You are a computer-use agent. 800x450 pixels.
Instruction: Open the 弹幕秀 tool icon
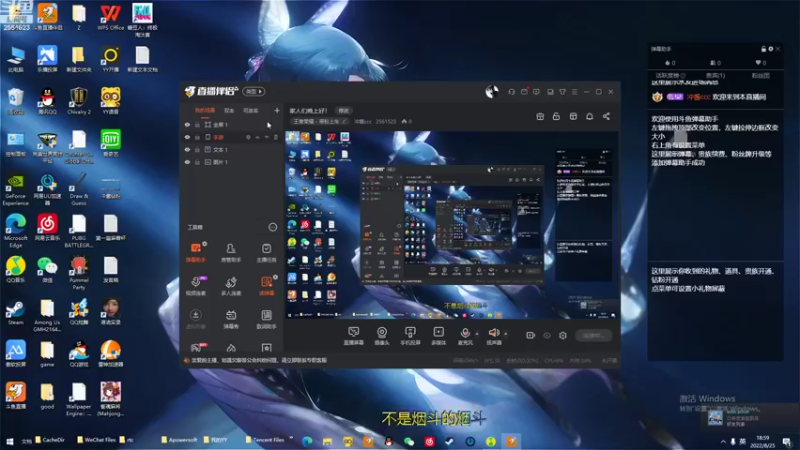point(231,319)
